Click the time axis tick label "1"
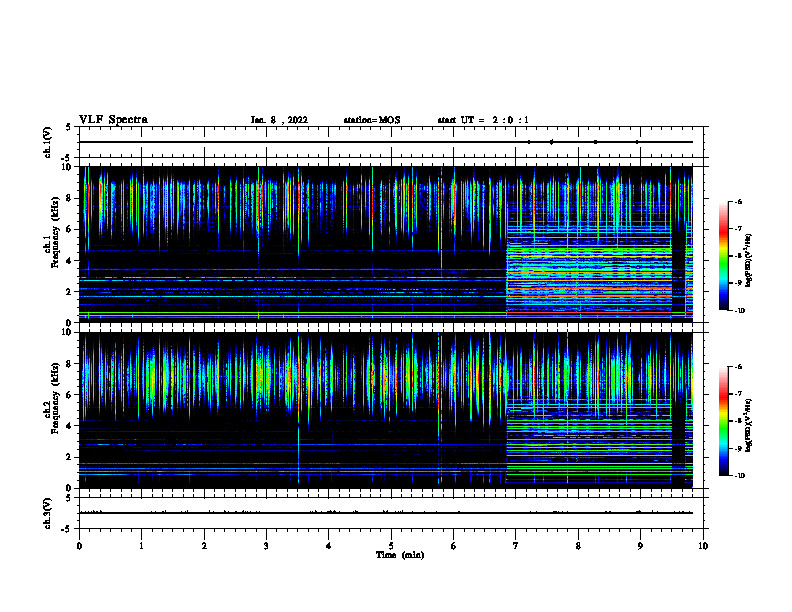Image resolution: width=792 pixels, height=612 pixels. point(141,546)
